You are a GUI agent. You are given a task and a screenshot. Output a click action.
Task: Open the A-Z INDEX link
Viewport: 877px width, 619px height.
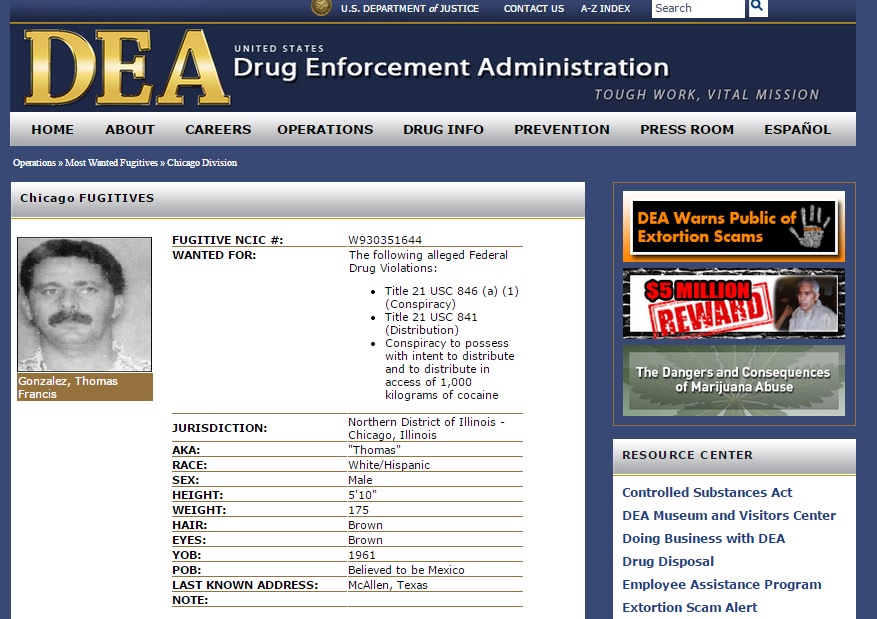[x=605, y=9]
